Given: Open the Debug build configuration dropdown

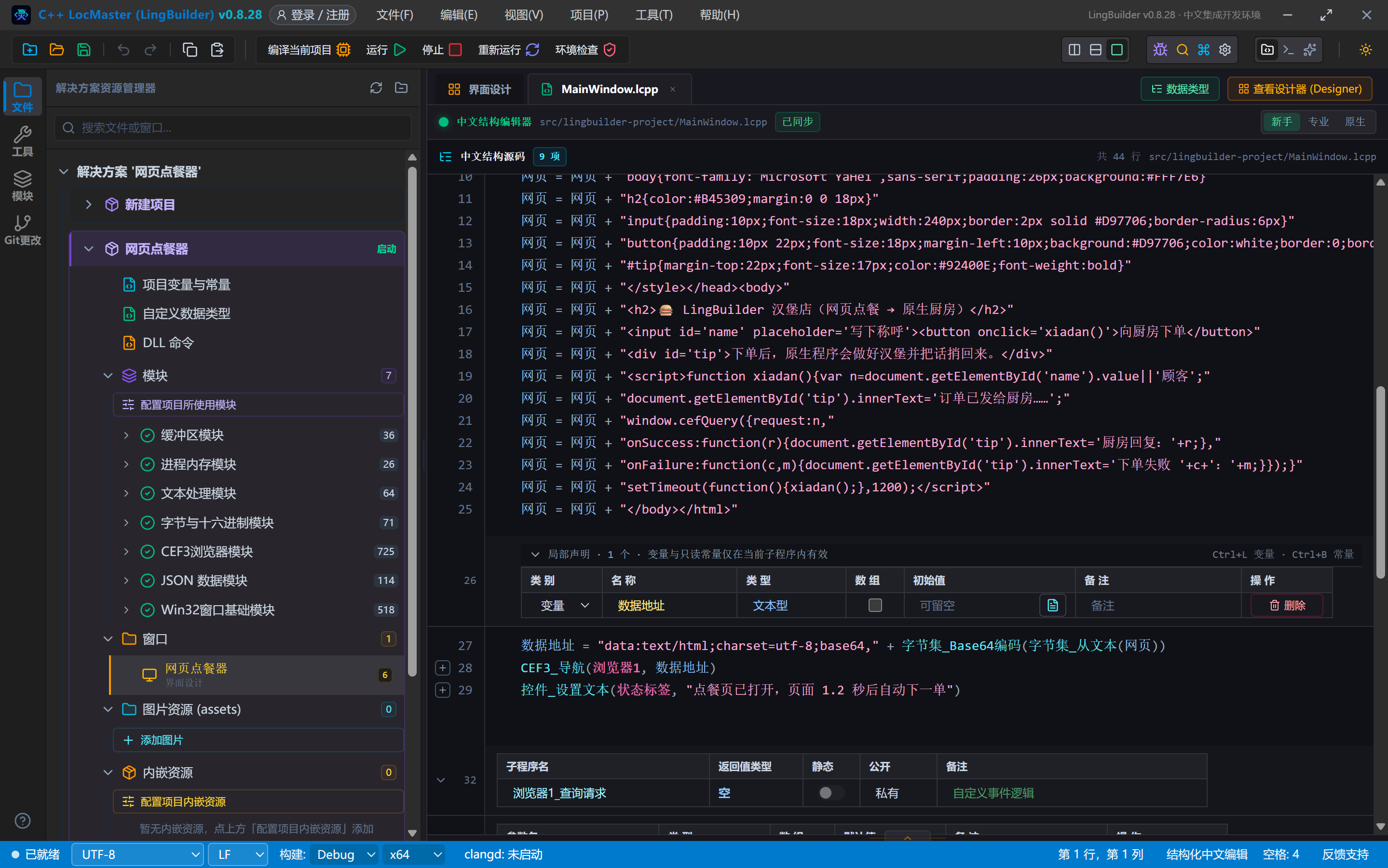Looking at the screenshot, I should (x=344, y=854).
